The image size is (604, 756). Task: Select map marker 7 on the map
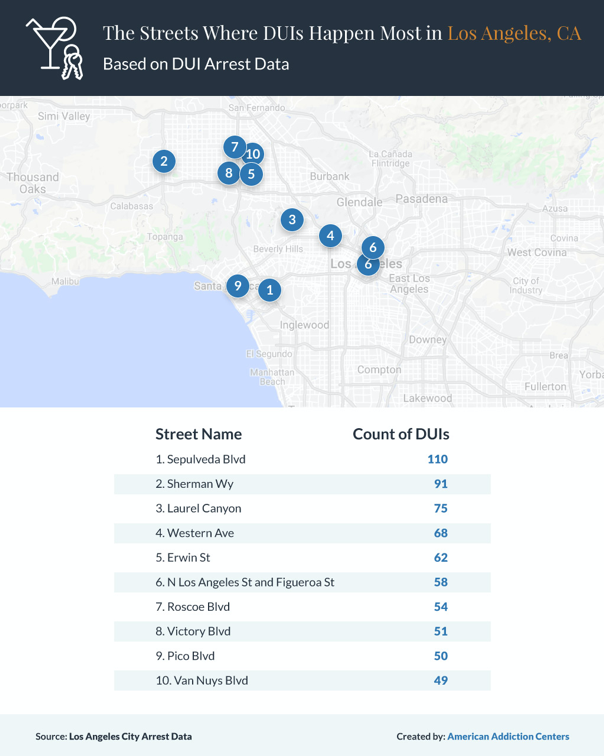click(x=235, y=147)
